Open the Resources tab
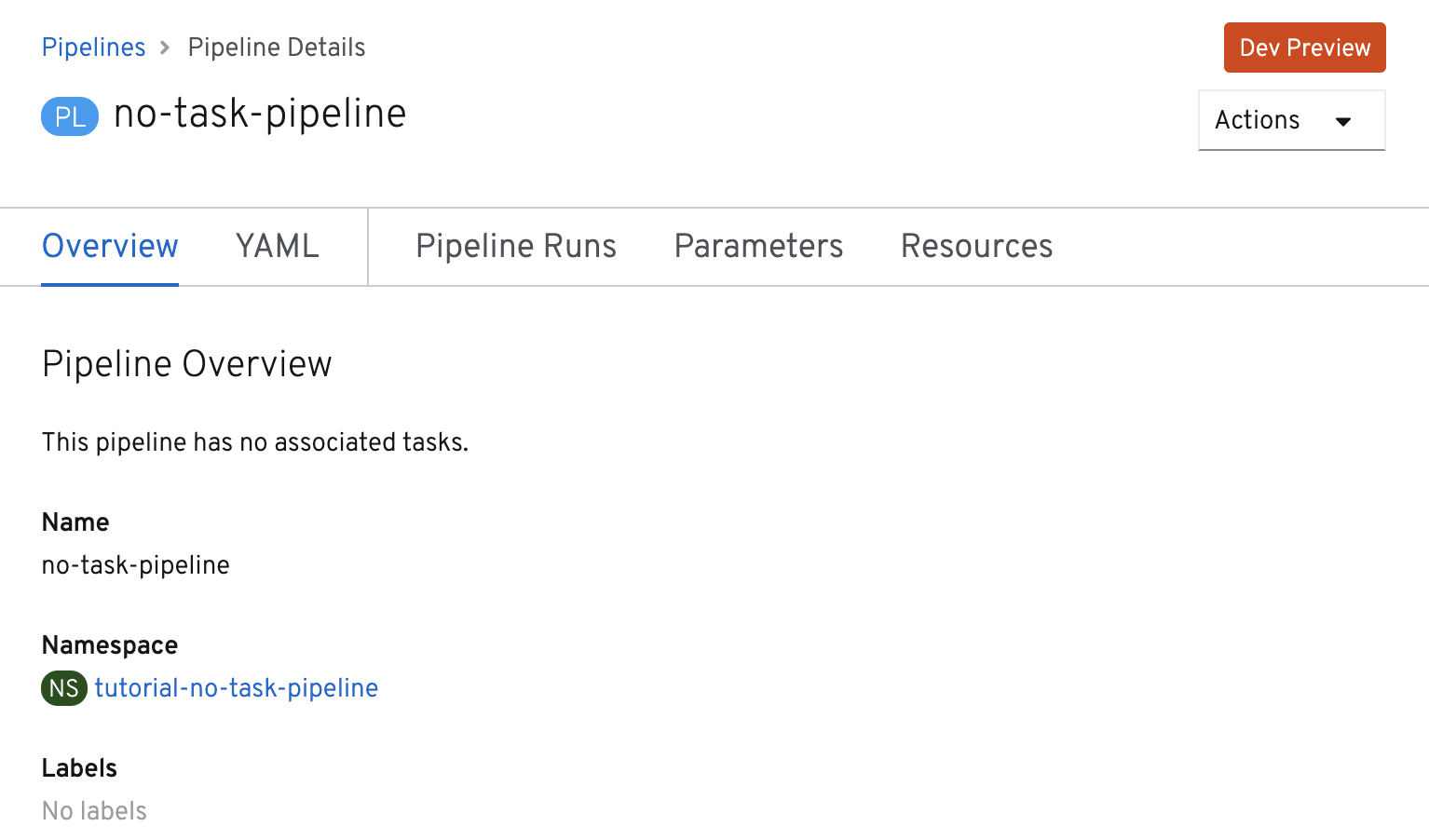 pyautogui.click(x=976, y=247)
